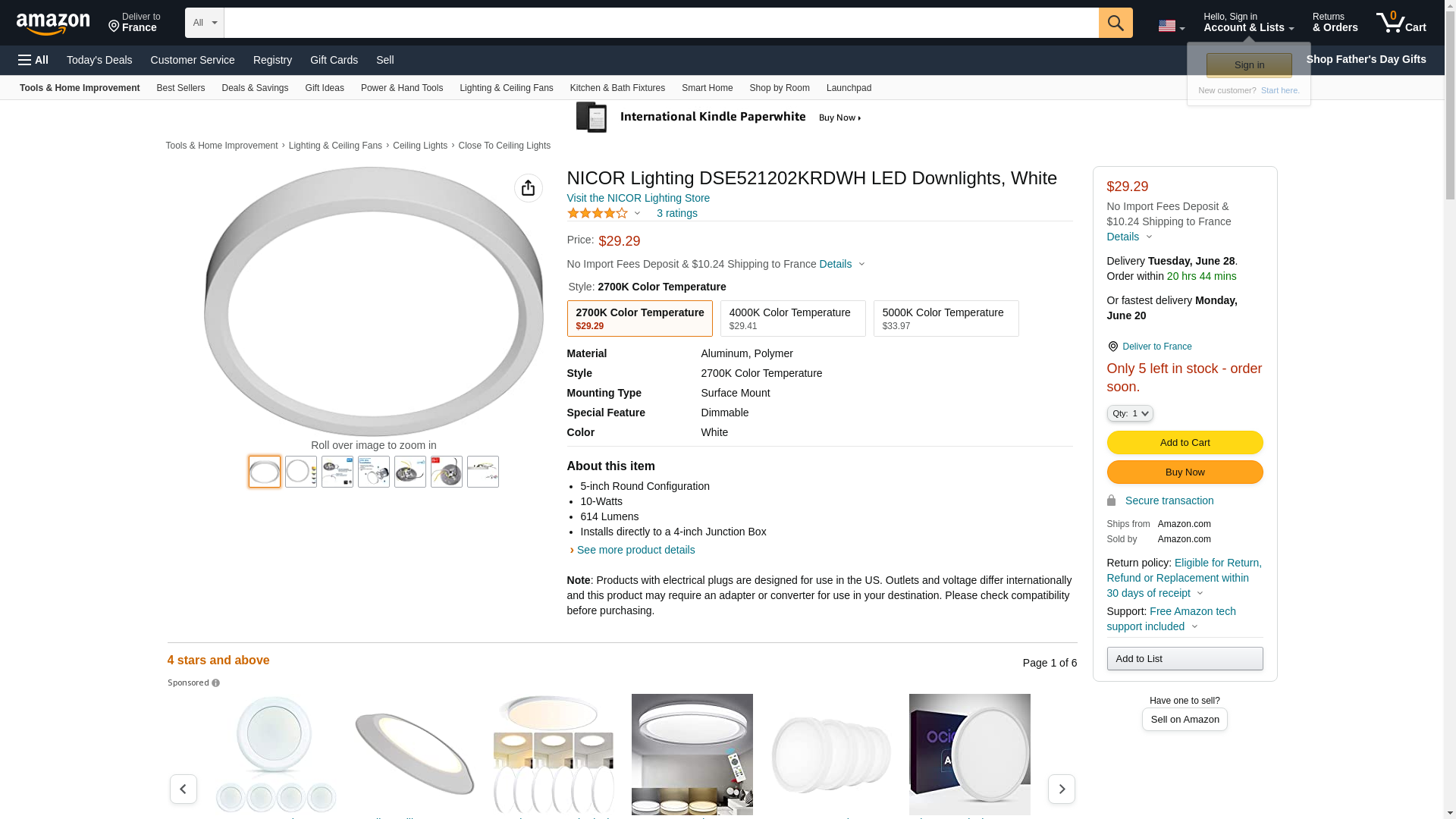The image size is (1456, 819).
Task: Click the US flag language selector
Action: (x=1170, y=26)
